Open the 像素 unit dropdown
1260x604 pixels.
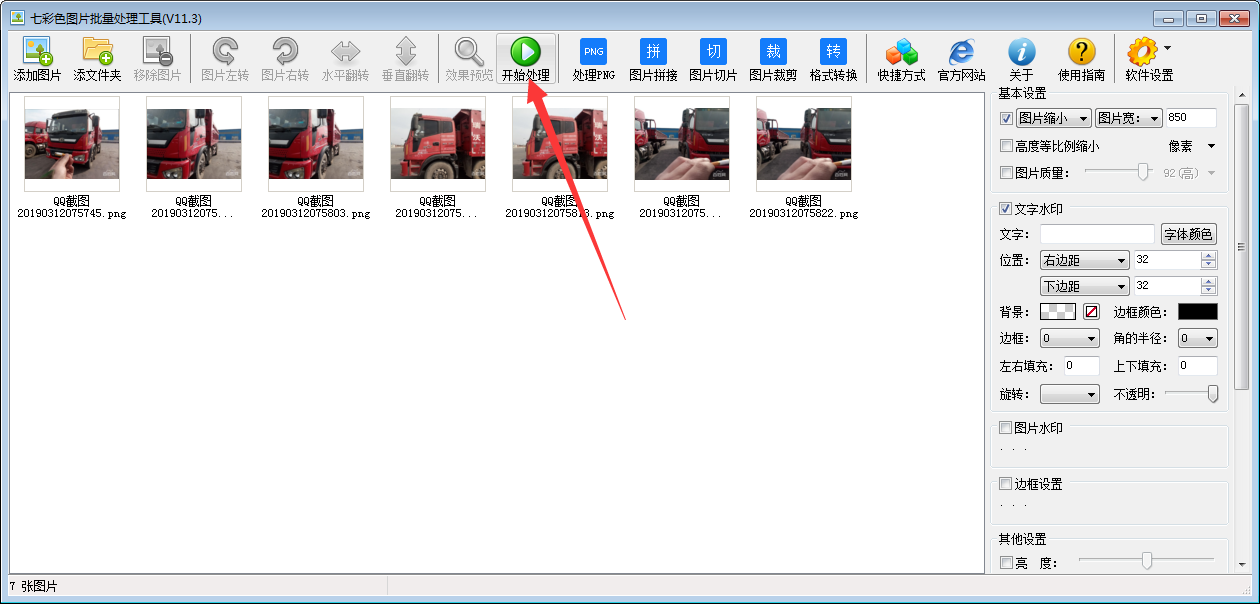[1192, 146]
